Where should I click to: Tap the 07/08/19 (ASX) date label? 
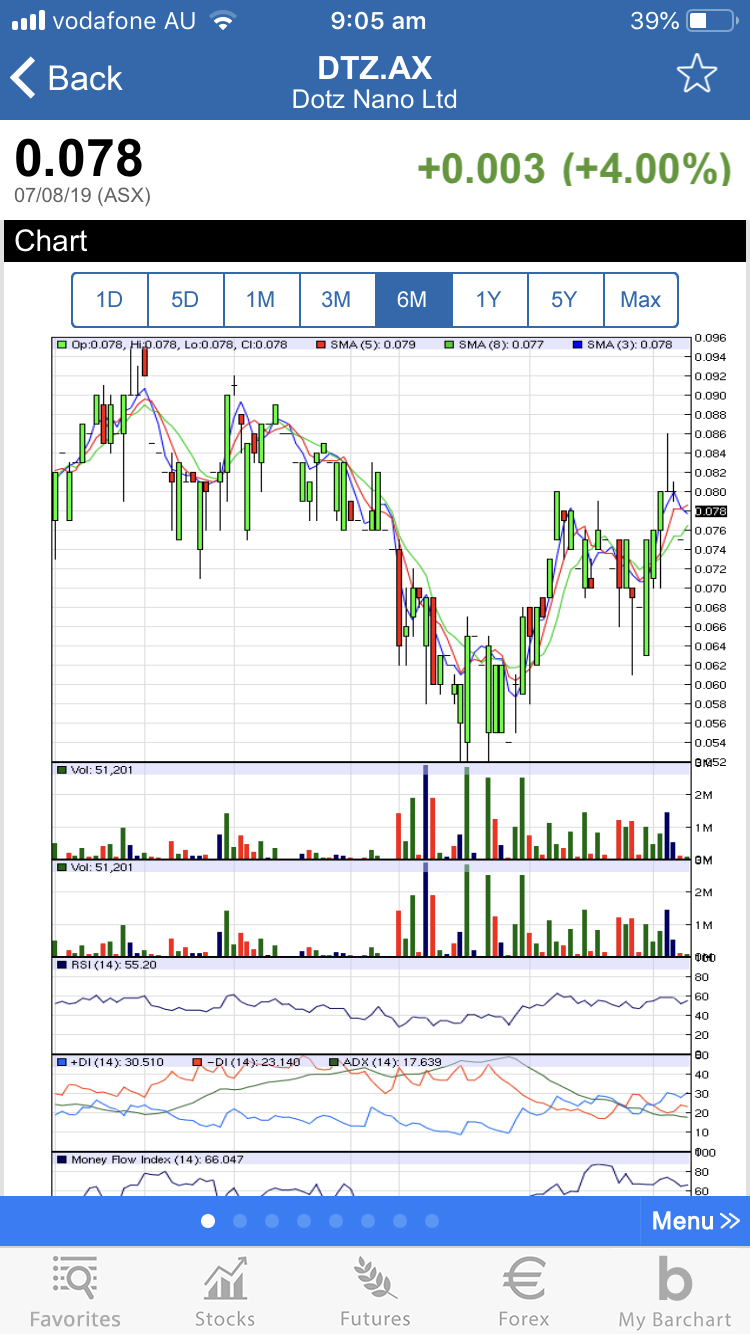[82, 195]
